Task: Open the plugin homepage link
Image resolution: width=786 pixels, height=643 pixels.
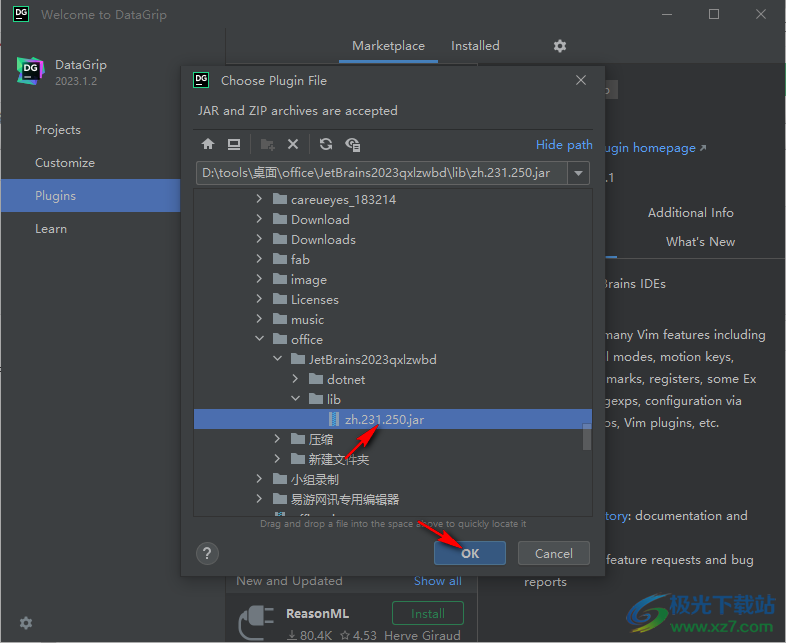Action: [x=654, y=148]
